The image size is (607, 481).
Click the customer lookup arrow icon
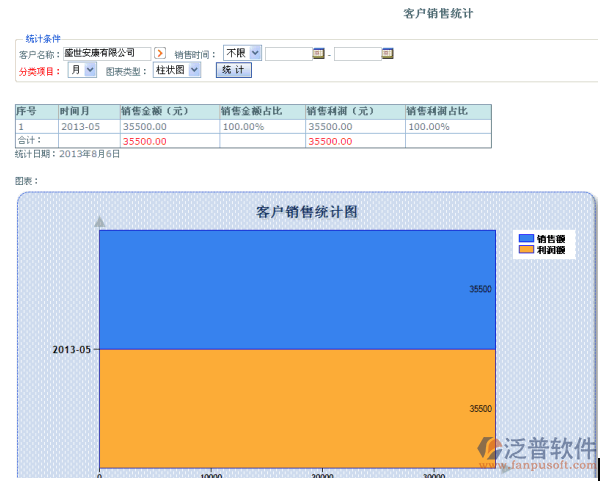point(159,53)
